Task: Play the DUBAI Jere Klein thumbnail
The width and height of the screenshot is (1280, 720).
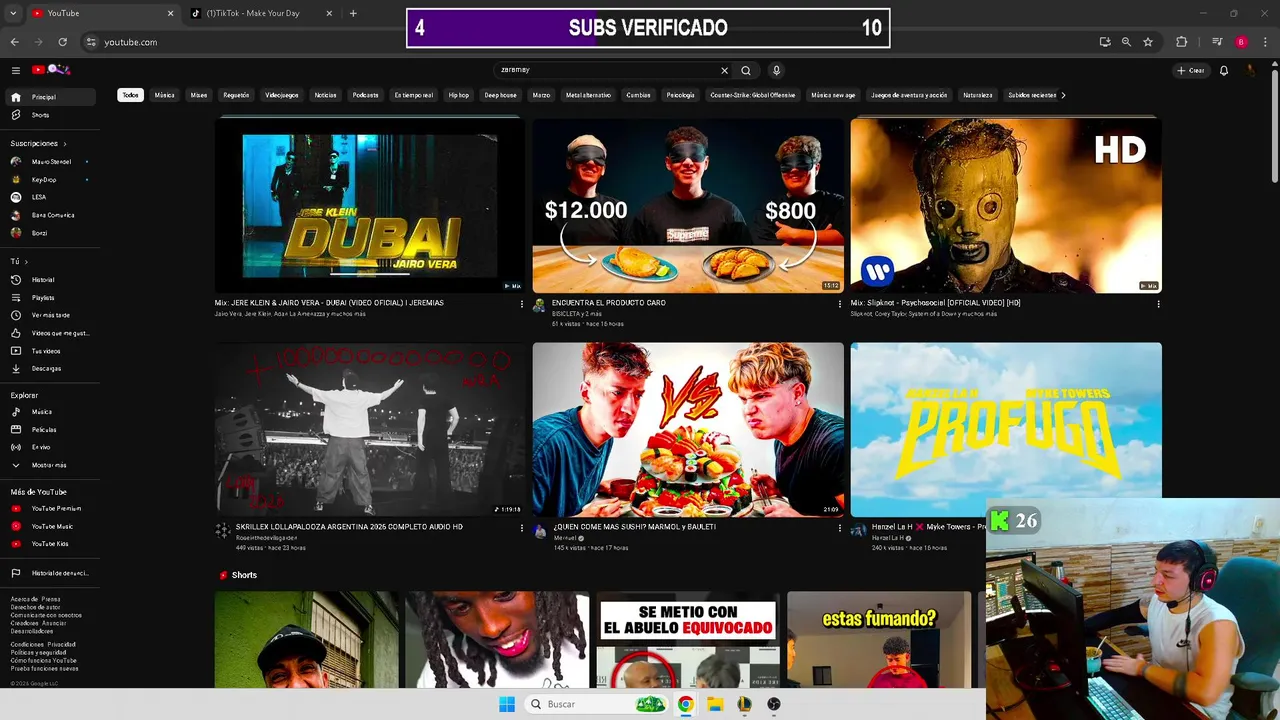Action: pyautogui.click(x=370, y=205)
